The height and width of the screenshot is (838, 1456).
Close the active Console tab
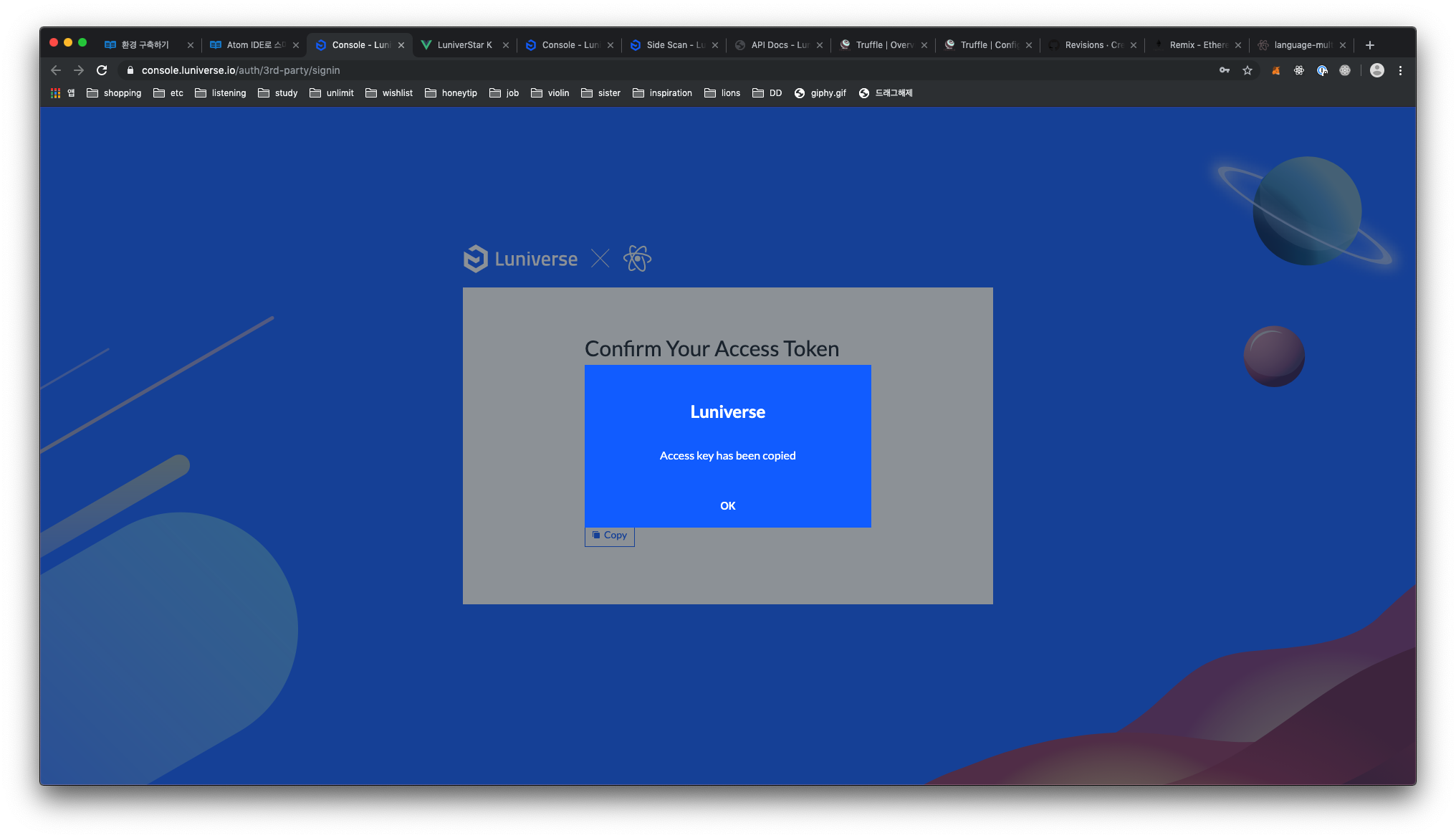coord(401,45)
